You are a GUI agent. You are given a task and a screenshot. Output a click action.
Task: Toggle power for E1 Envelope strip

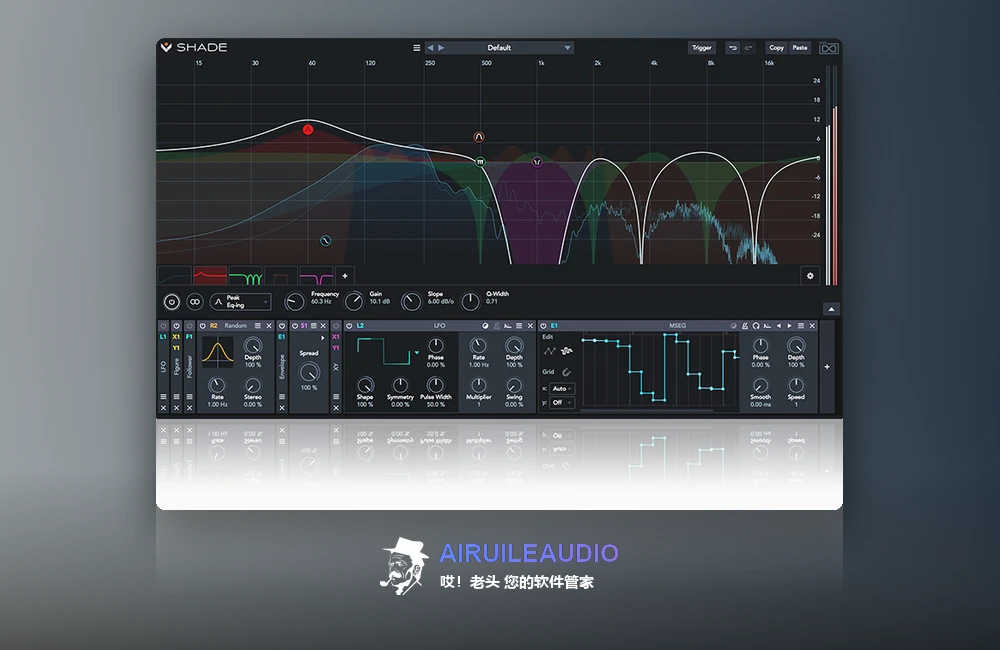click(x=282, y=326)
